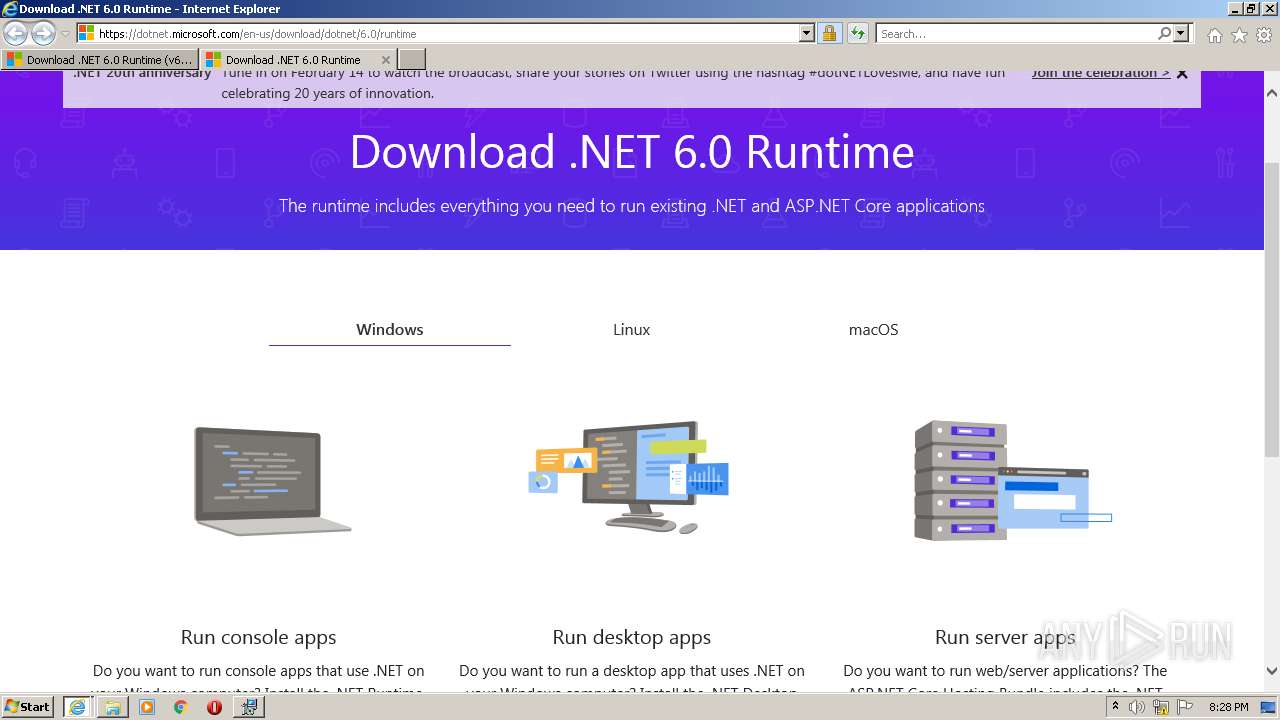Select the Linux platform tab
The width and height of the screenshot is (1280, 720).
[x=632, y=329]
